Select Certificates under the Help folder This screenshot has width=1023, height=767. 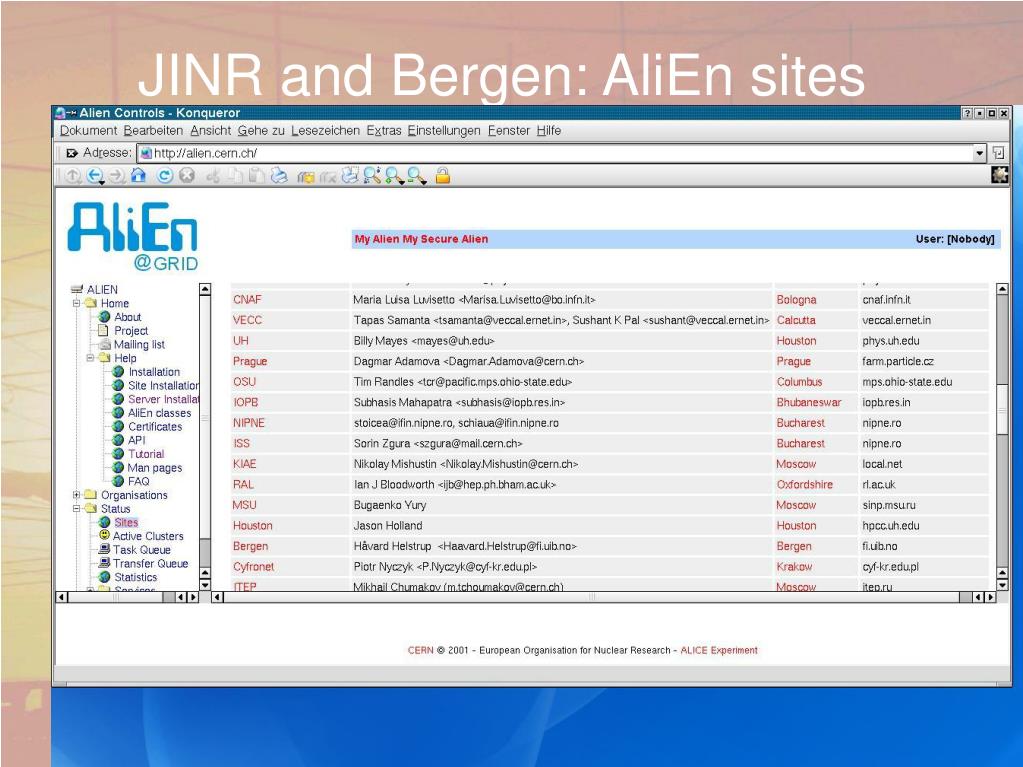155,426
